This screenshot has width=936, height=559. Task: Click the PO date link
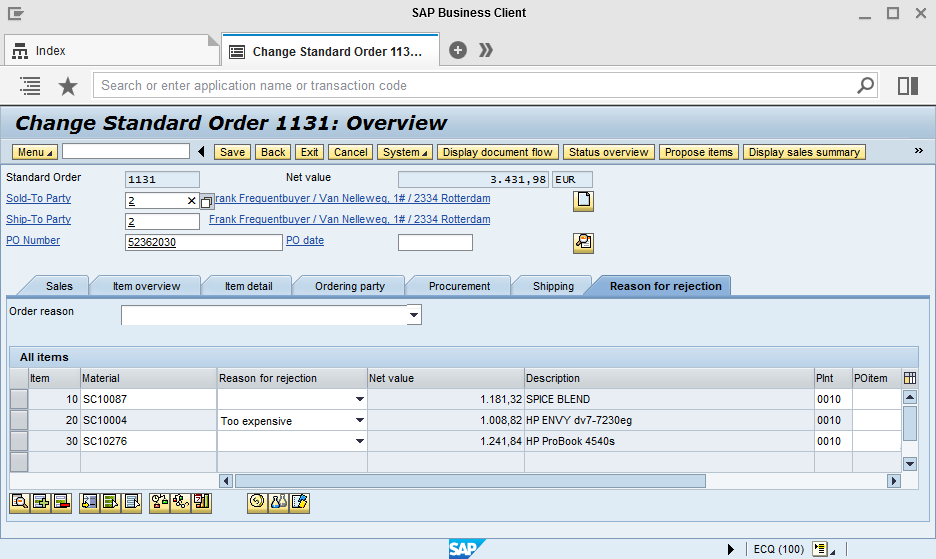point(304,240)
